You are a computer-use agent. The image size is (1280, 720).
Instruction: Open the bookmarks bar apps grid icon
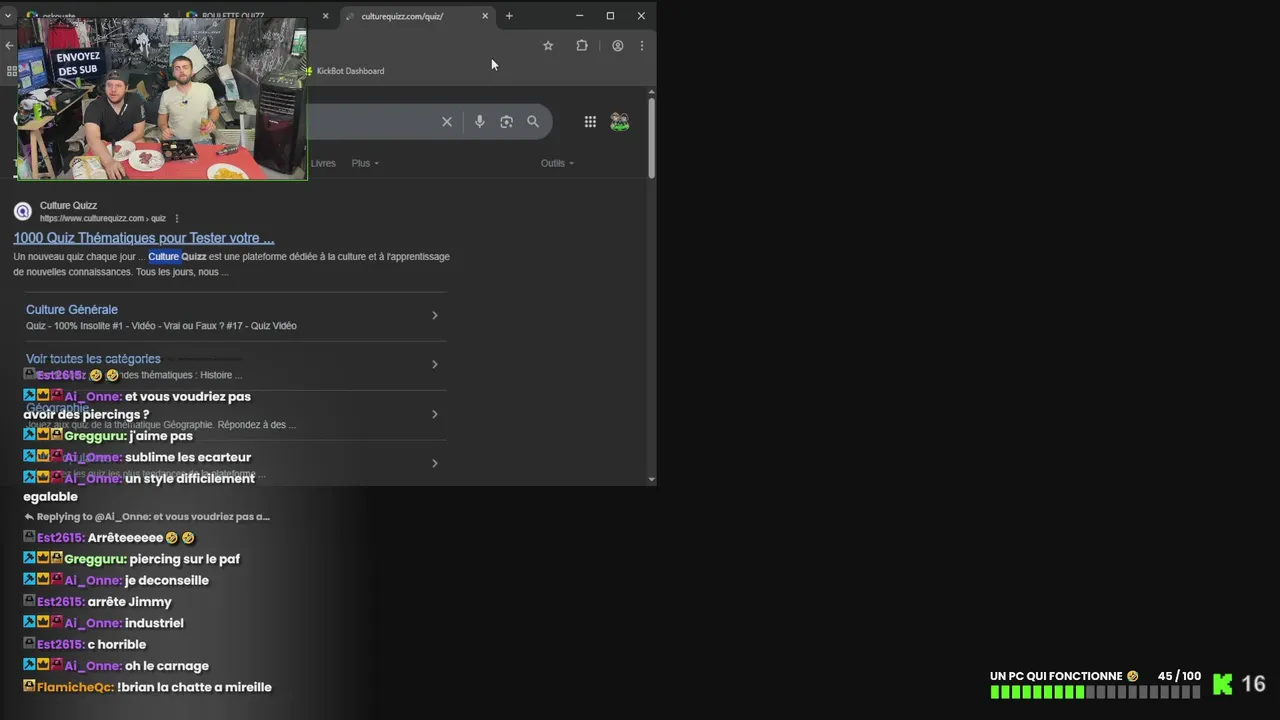pos(12,71)
